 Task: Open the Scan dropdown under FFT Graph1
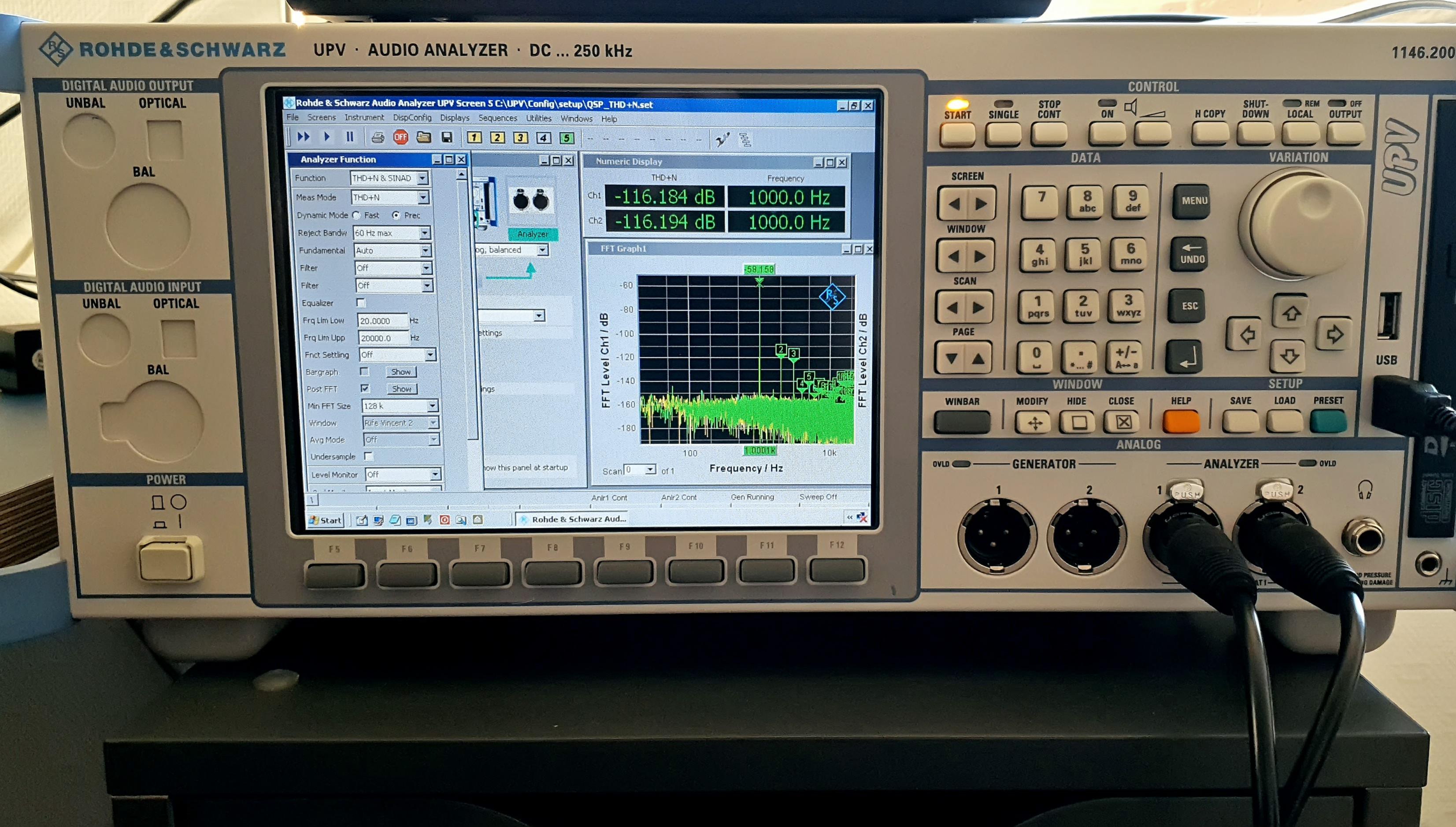[x=650, y=470]
